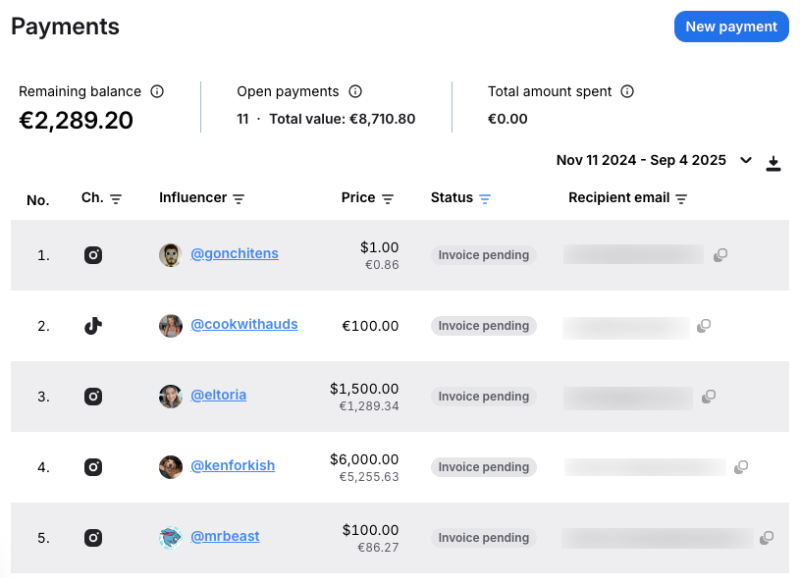
Task: Copy recipient email for @mrbeast
Action: (766, 538)
